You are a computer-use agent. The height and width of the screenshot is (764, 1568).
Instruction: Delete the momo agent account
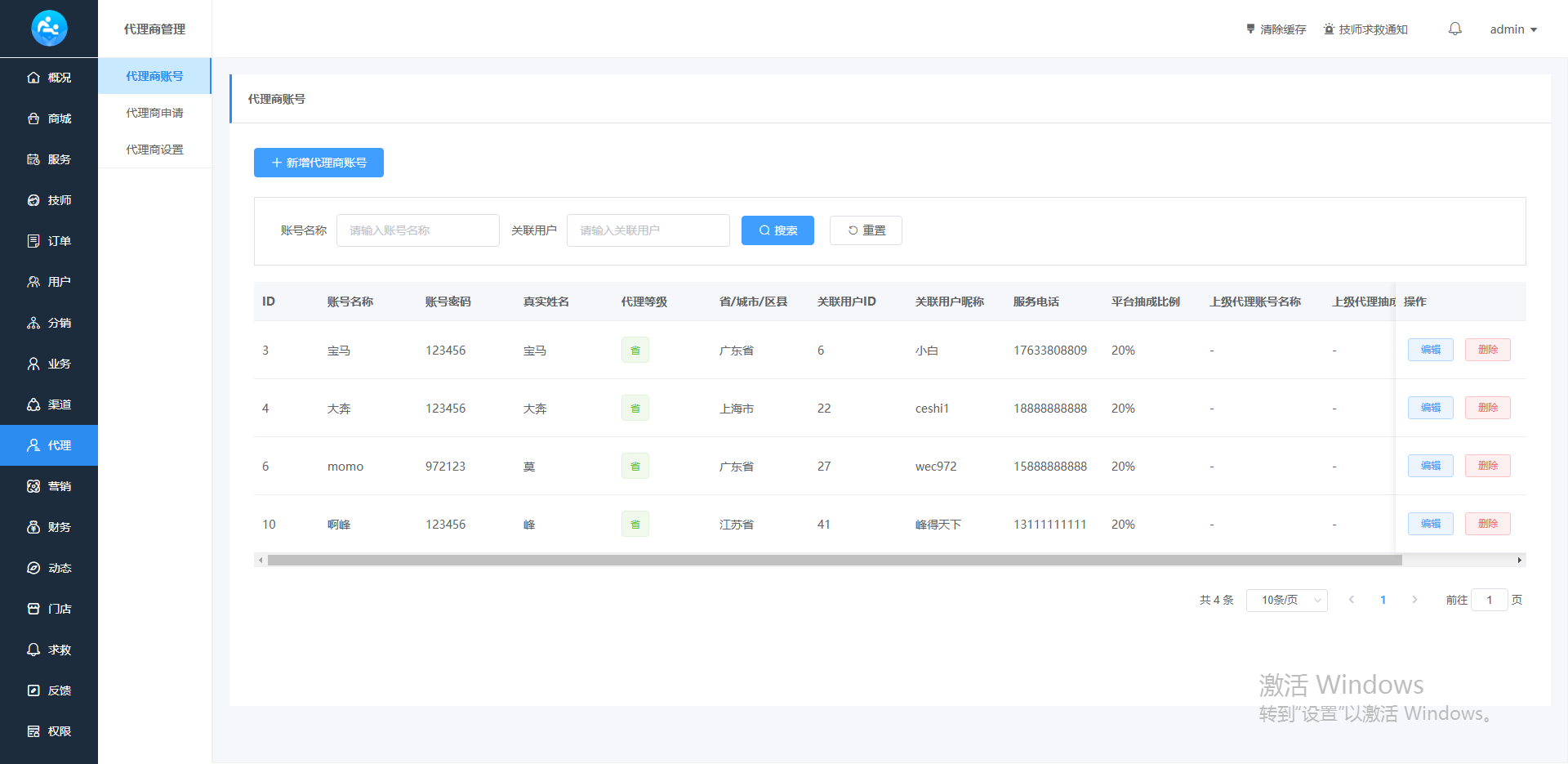pyautogui.click(x=1487, y=466)
